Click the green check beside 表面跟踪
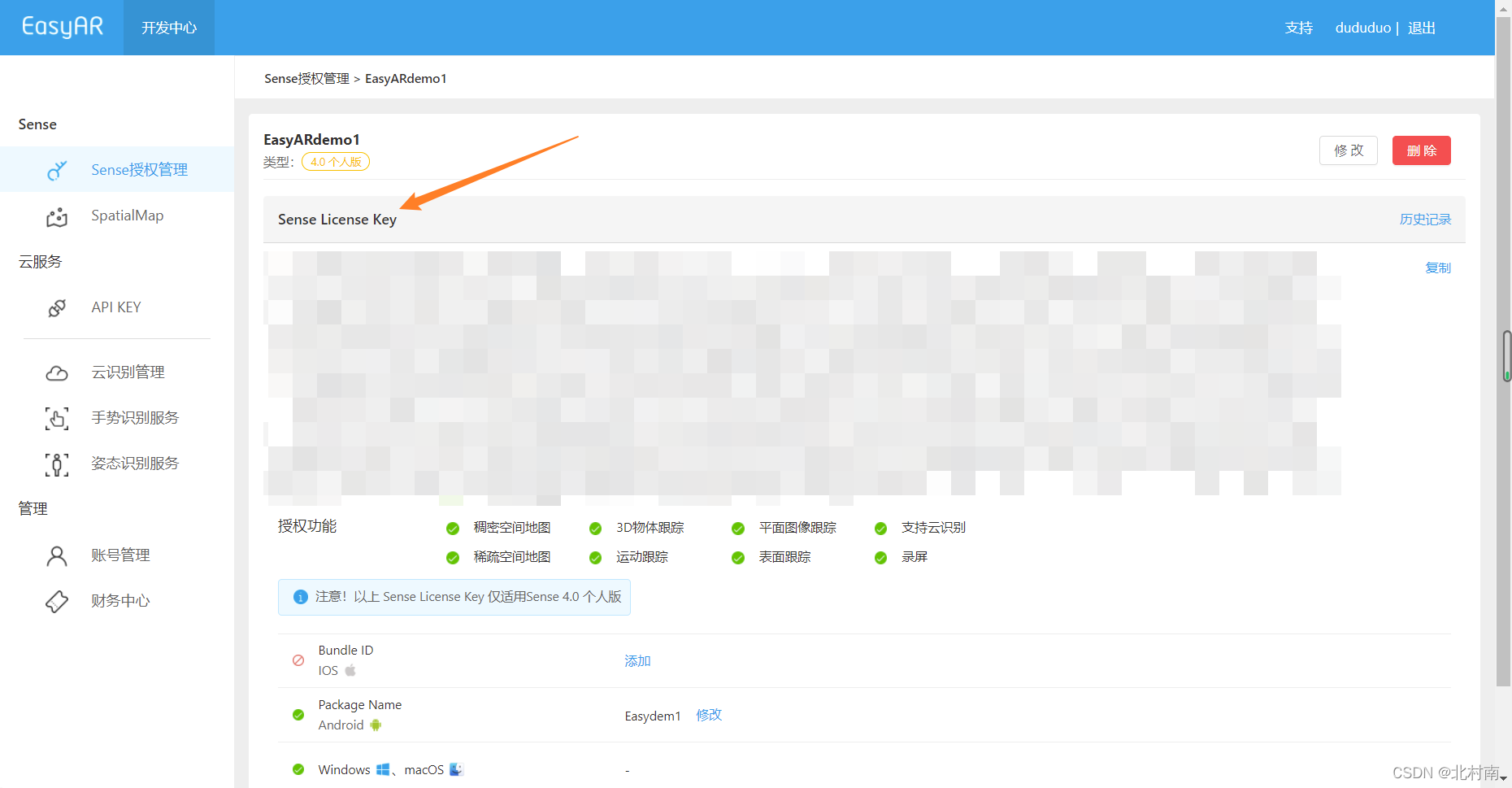The image size is (1512, 788). click(x=738, y=558)
